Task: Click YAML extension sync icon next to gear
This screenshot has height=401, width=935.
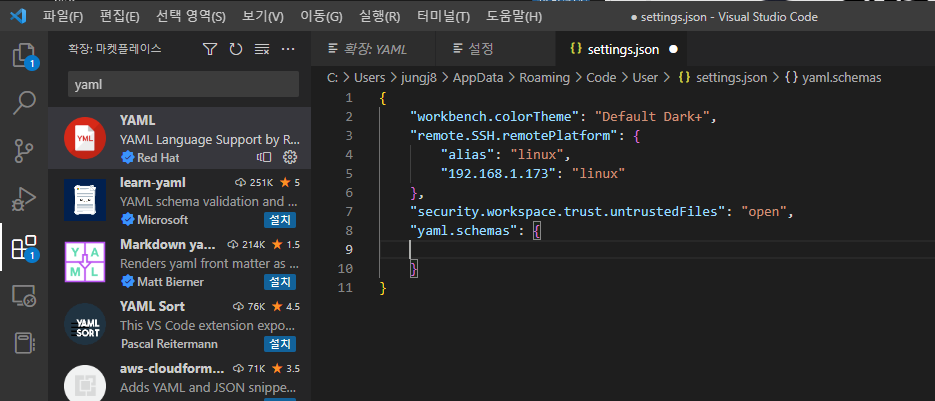Action: 264,157
